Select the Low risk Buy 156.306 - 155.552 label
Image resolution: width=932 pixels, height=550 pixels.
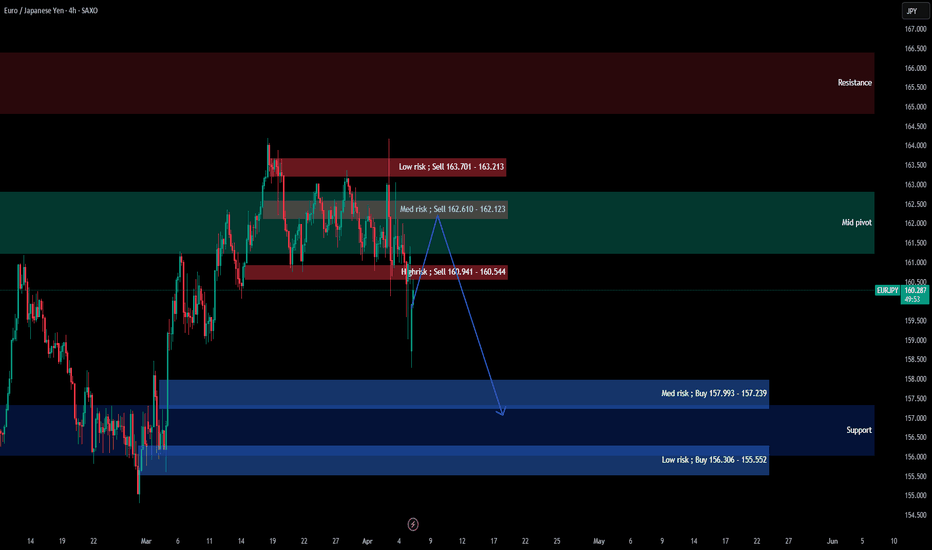tap(714, 460)
